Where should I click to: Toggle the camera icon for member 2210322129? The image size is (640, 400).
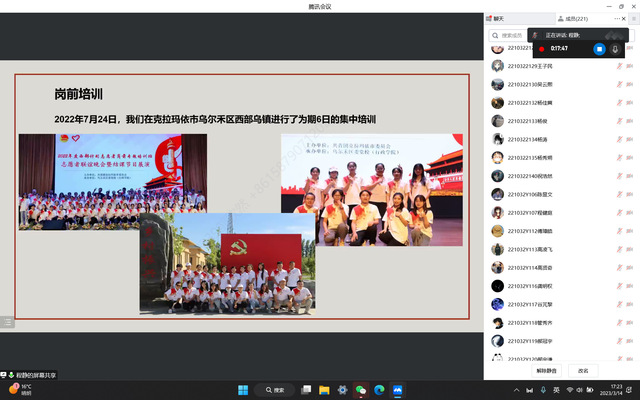coord(629,66)
